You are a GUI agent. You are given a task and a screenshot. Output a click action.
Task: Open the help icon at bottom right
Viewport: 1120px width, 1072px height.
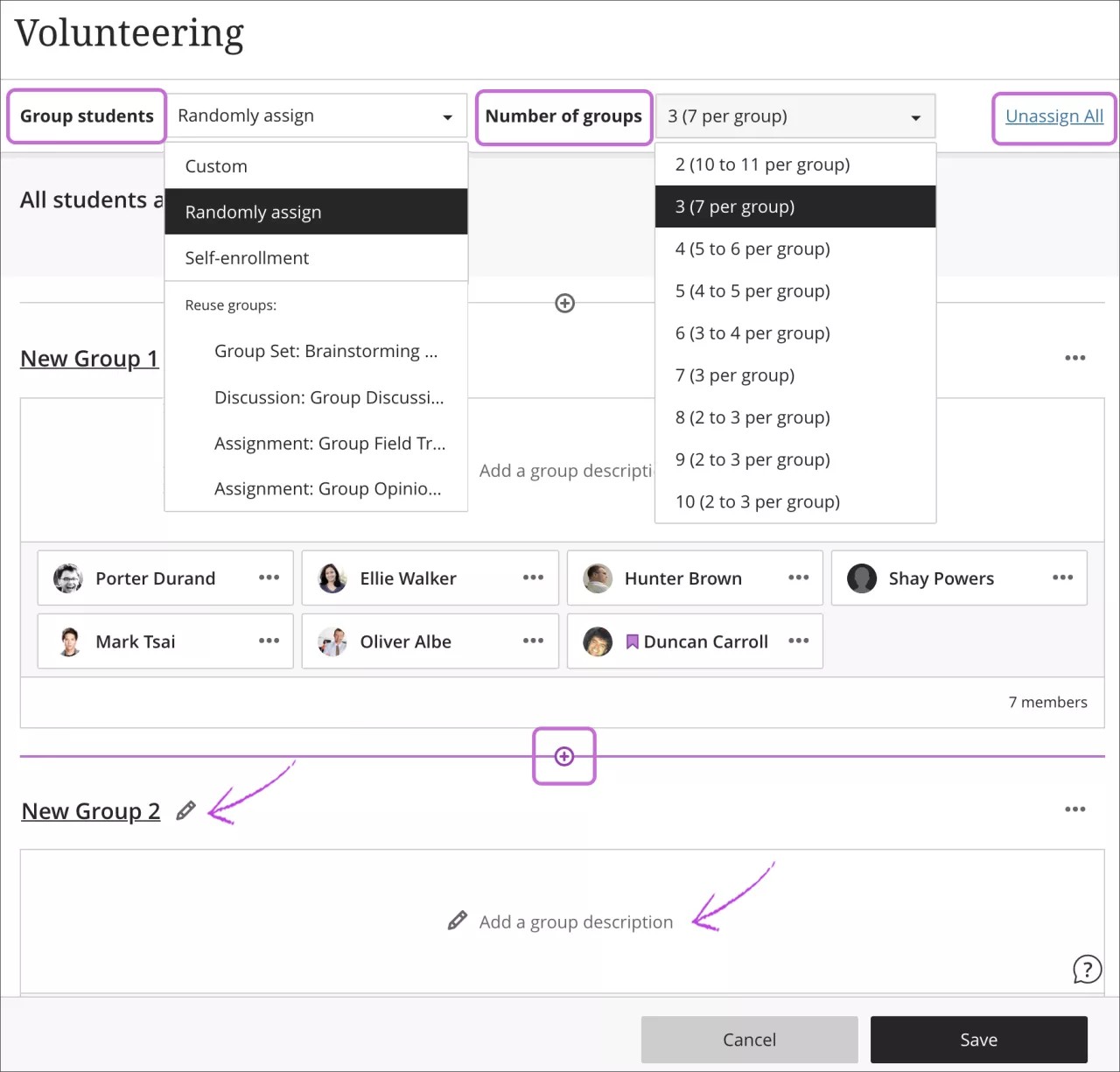1086,970
